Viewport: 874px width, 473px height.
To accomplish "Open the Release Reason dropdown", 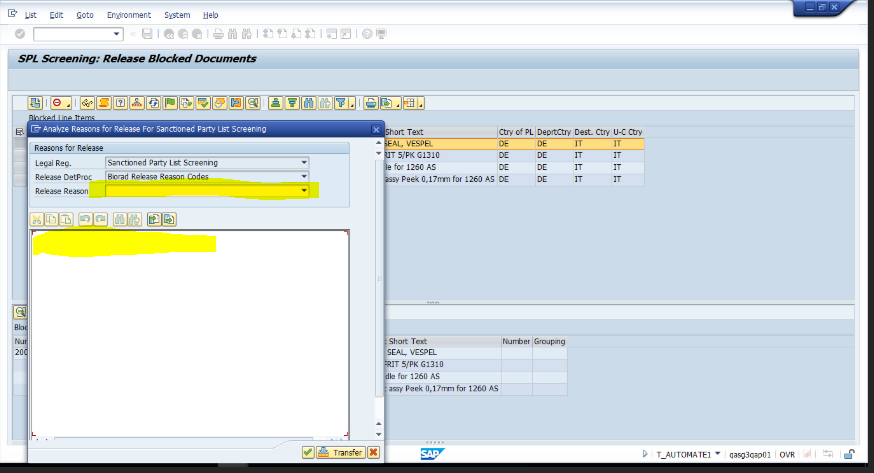I will point(304,191).
